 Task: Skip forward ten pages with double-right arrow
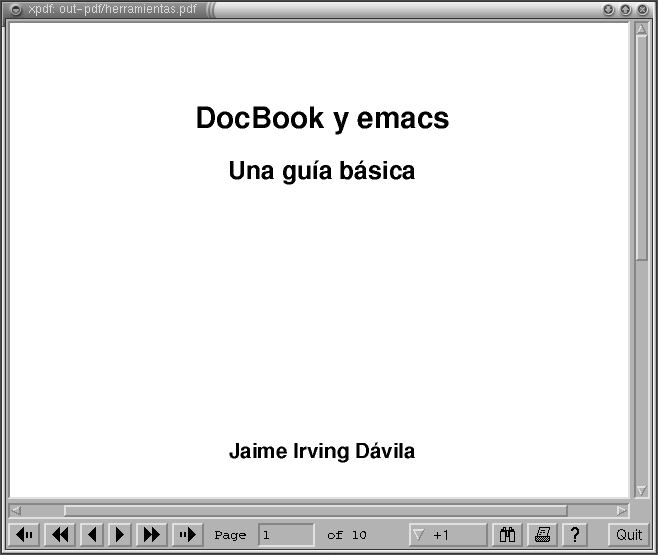tap(151, 535)
